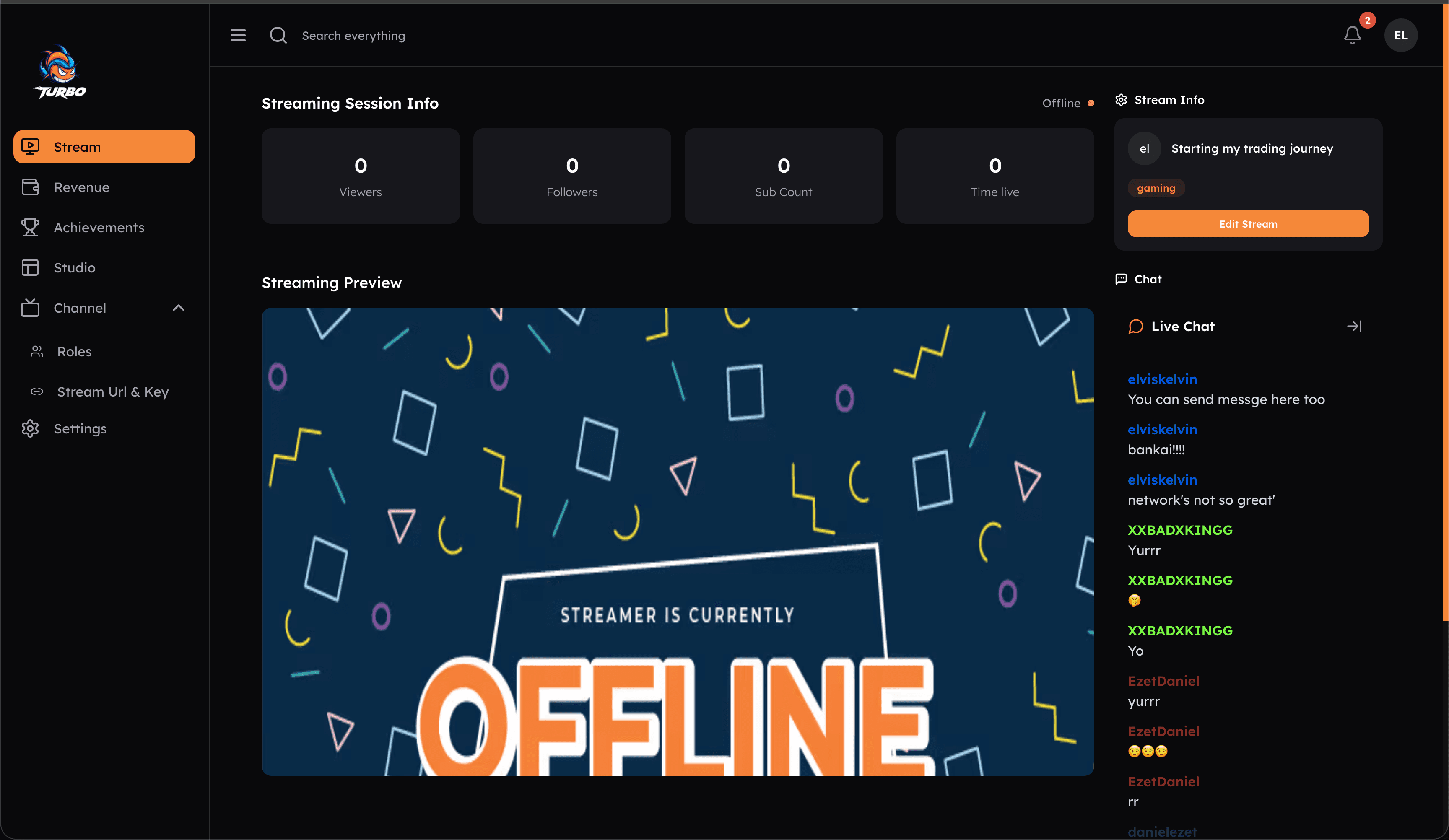Screen dimensions: 1449x840
Task: Click the page scrollbar on right edge
Action: tap(1446, 314)
